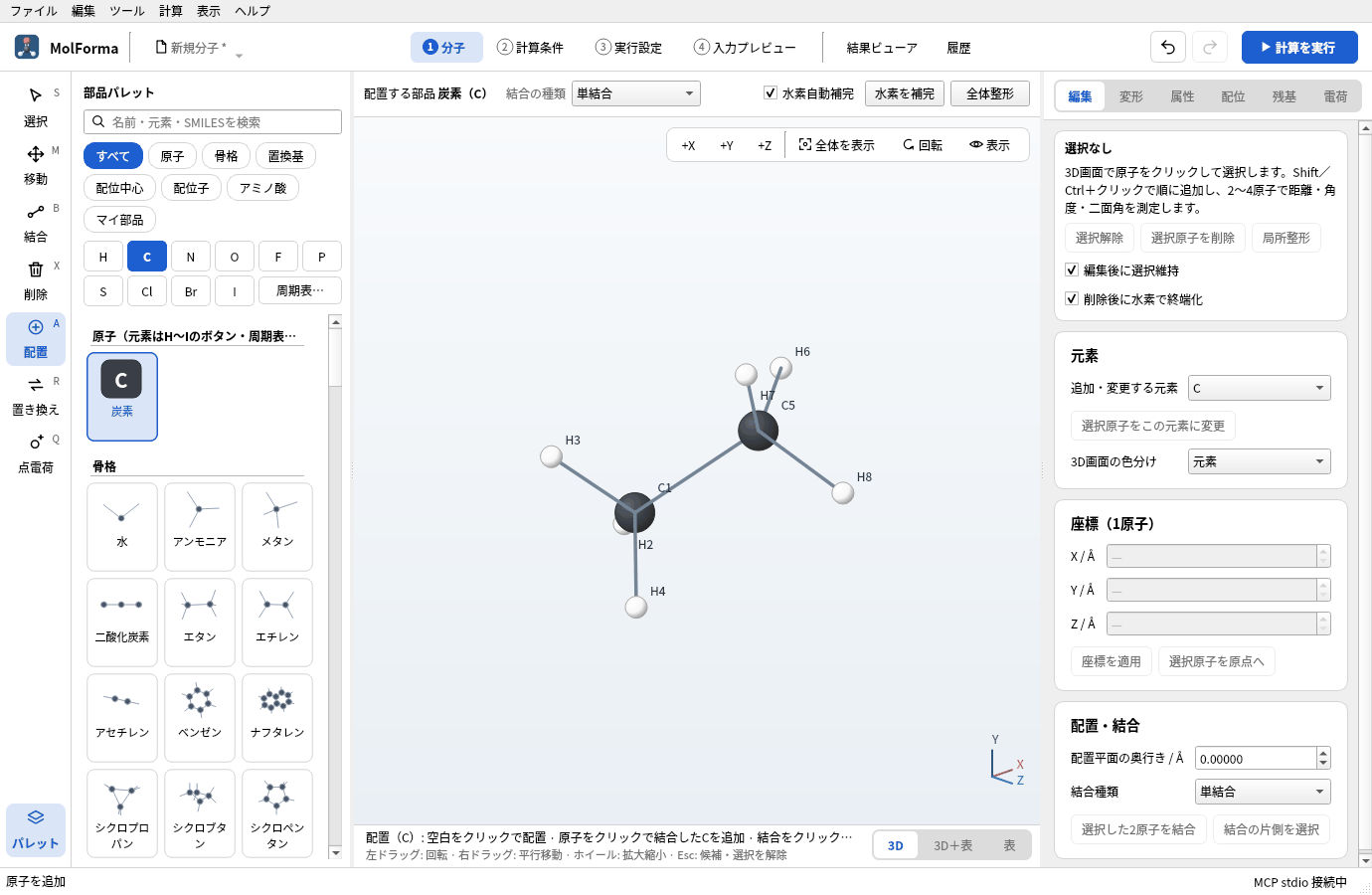Image resolution: width=1372 pixels, height=895 pixels.
Task: Select the 炭素 atom part
Action: (x=122, y=396)
